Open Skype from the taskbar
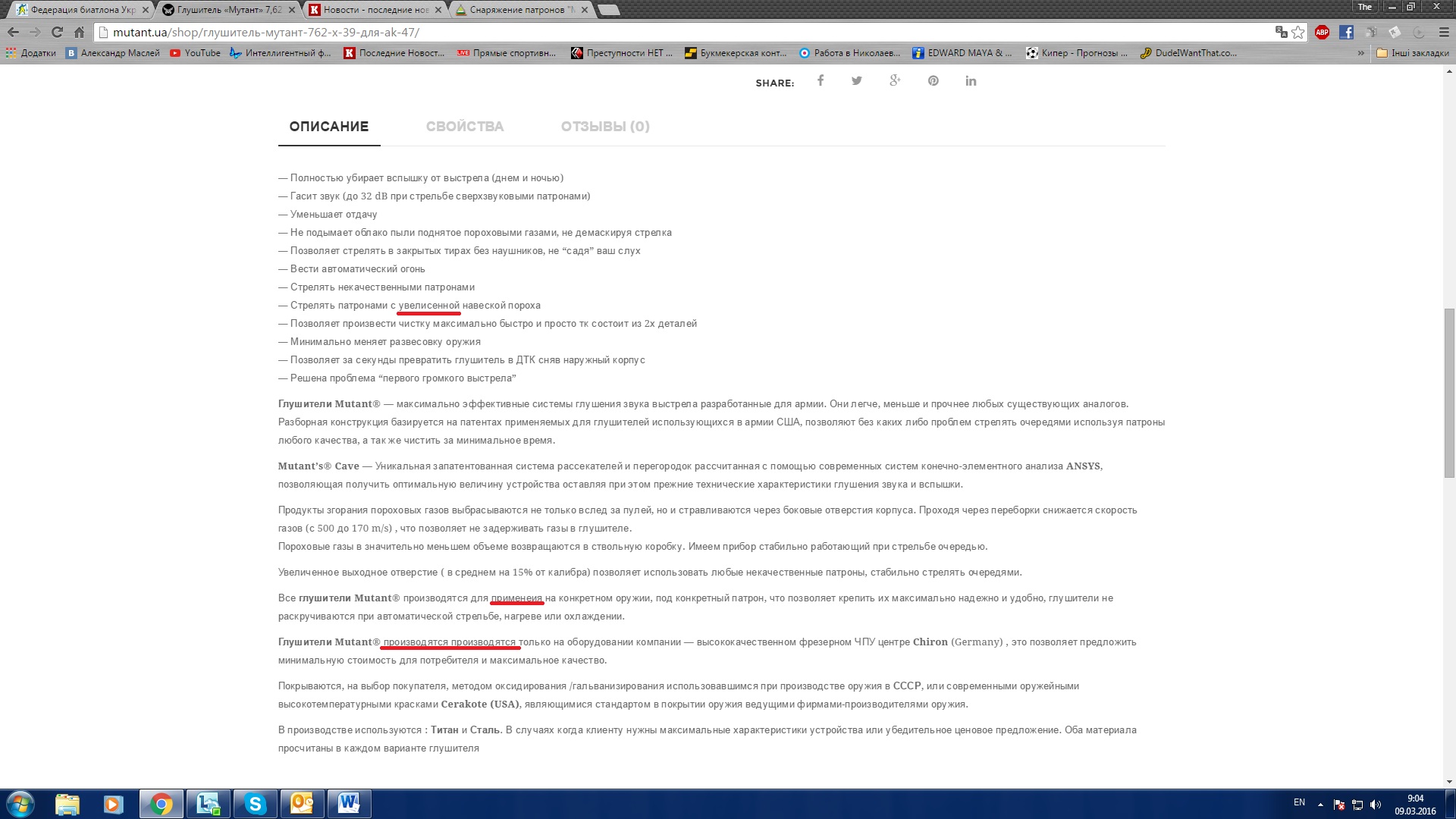This screenshot has width=1456, height=819. pos(255,804)
